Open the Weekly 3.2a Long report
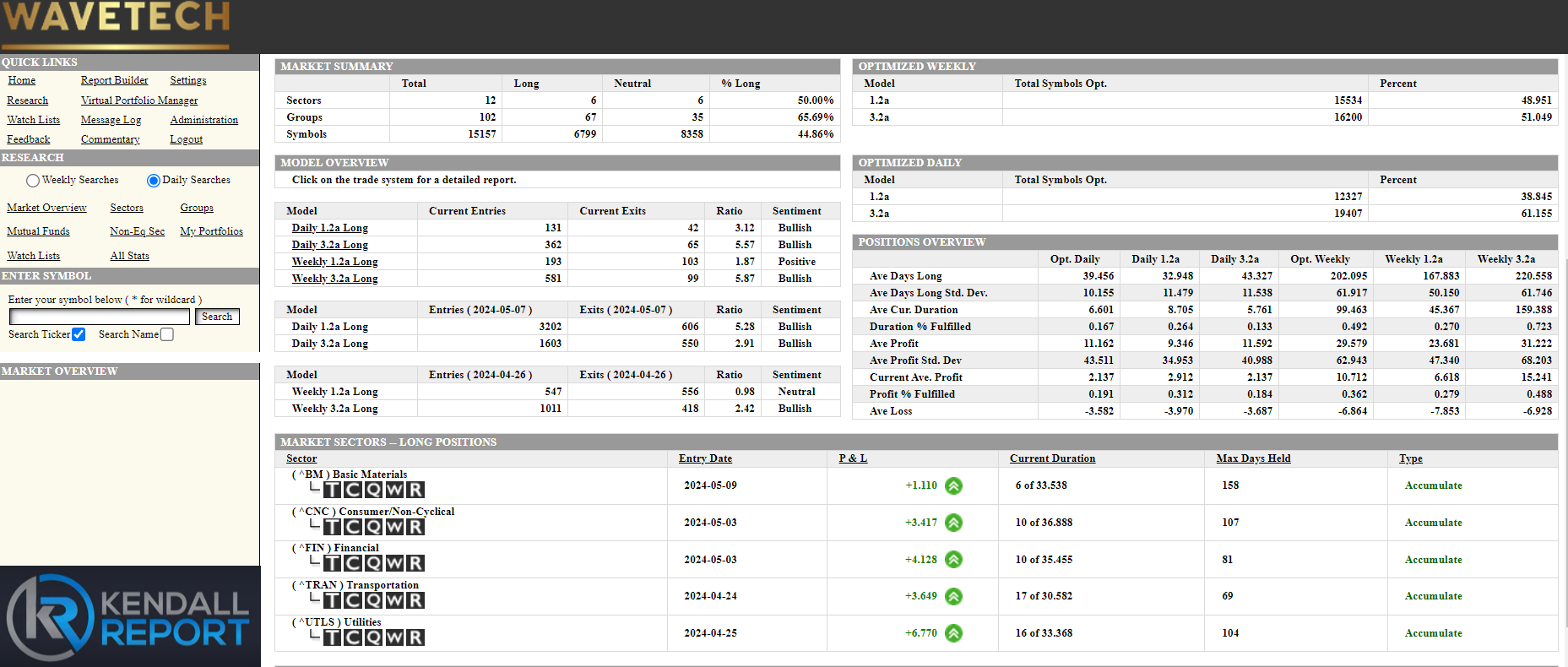Viewport: 1568px width, 667px height. 335,279
